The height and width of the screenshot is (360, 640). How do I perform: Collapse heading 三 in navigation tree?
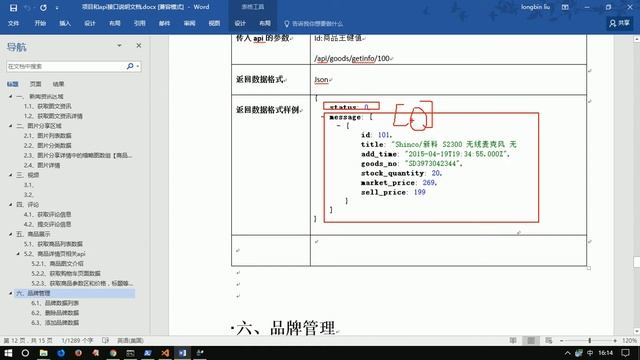(11, 175)
